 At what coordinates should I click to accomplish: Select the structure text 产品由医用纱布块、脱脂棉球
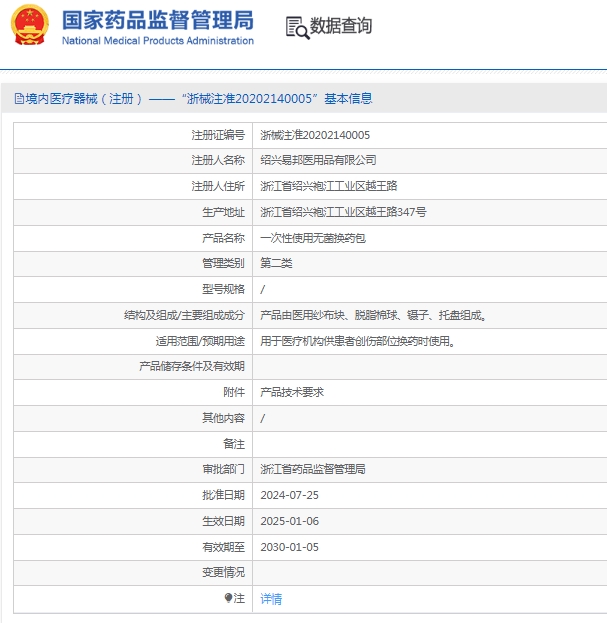(373, 315)
